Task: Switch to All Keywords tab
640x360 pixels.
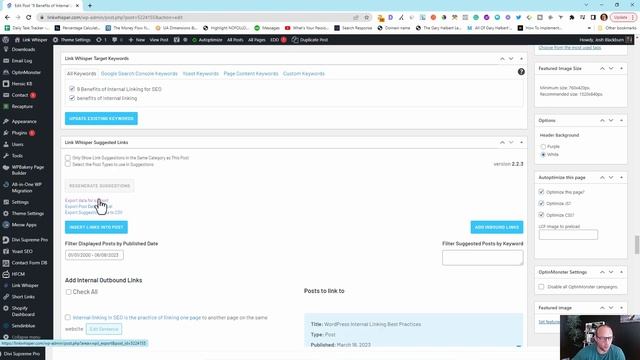Action: (82, 74)
